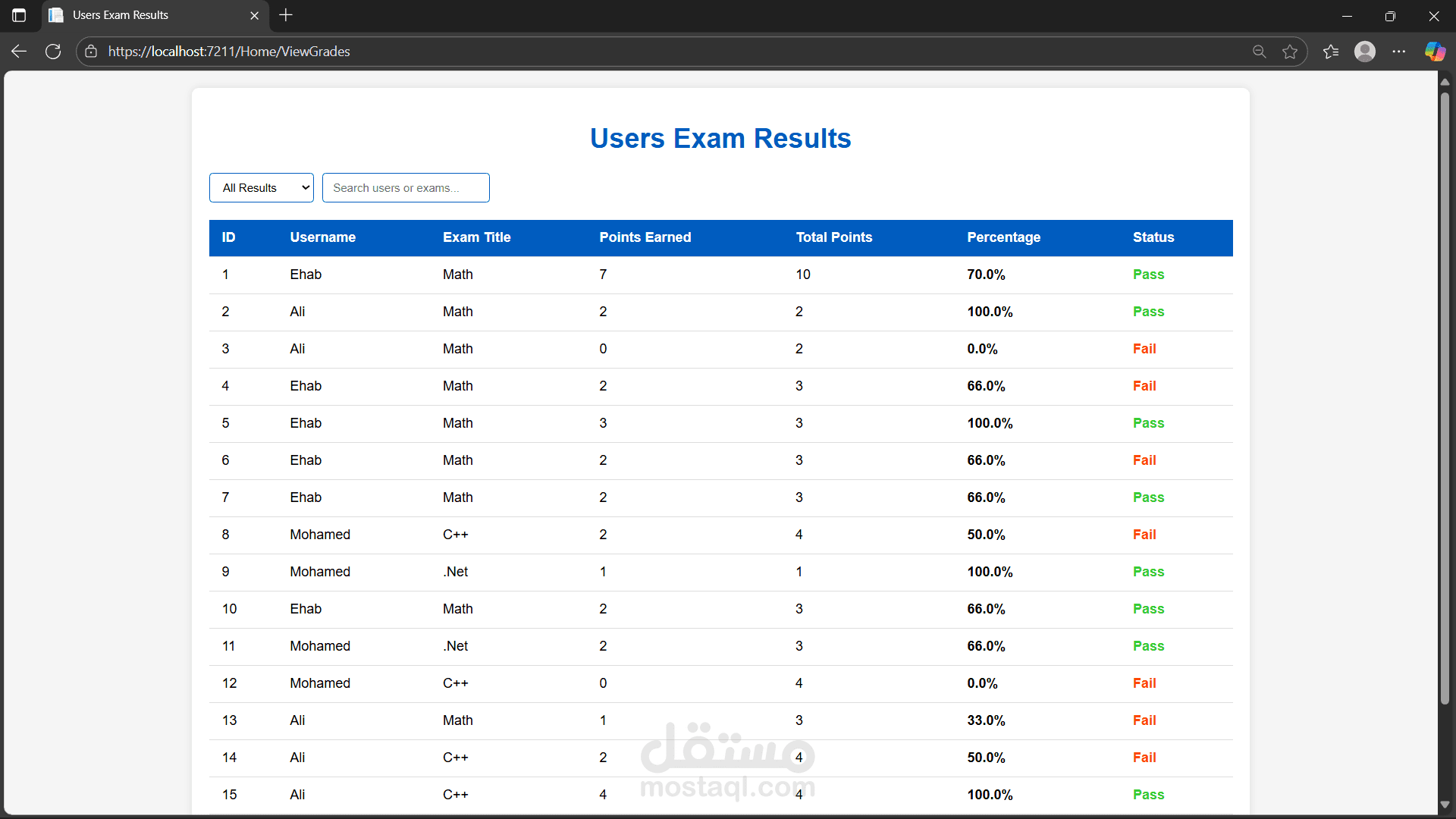
Task: Close the Users Exam Results tab
Action: click(254, 15)
